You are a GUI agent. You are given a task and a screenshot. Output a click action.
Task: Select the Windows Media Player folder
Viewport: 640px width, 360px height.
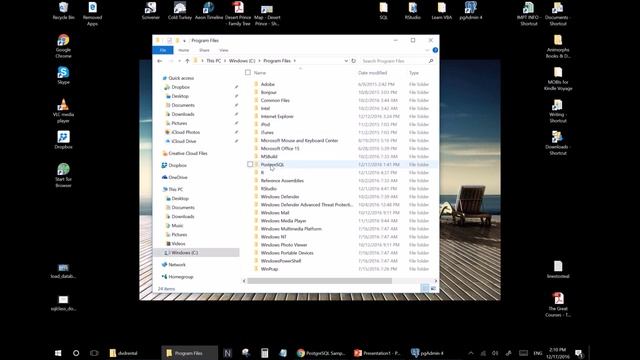point(283,220)
